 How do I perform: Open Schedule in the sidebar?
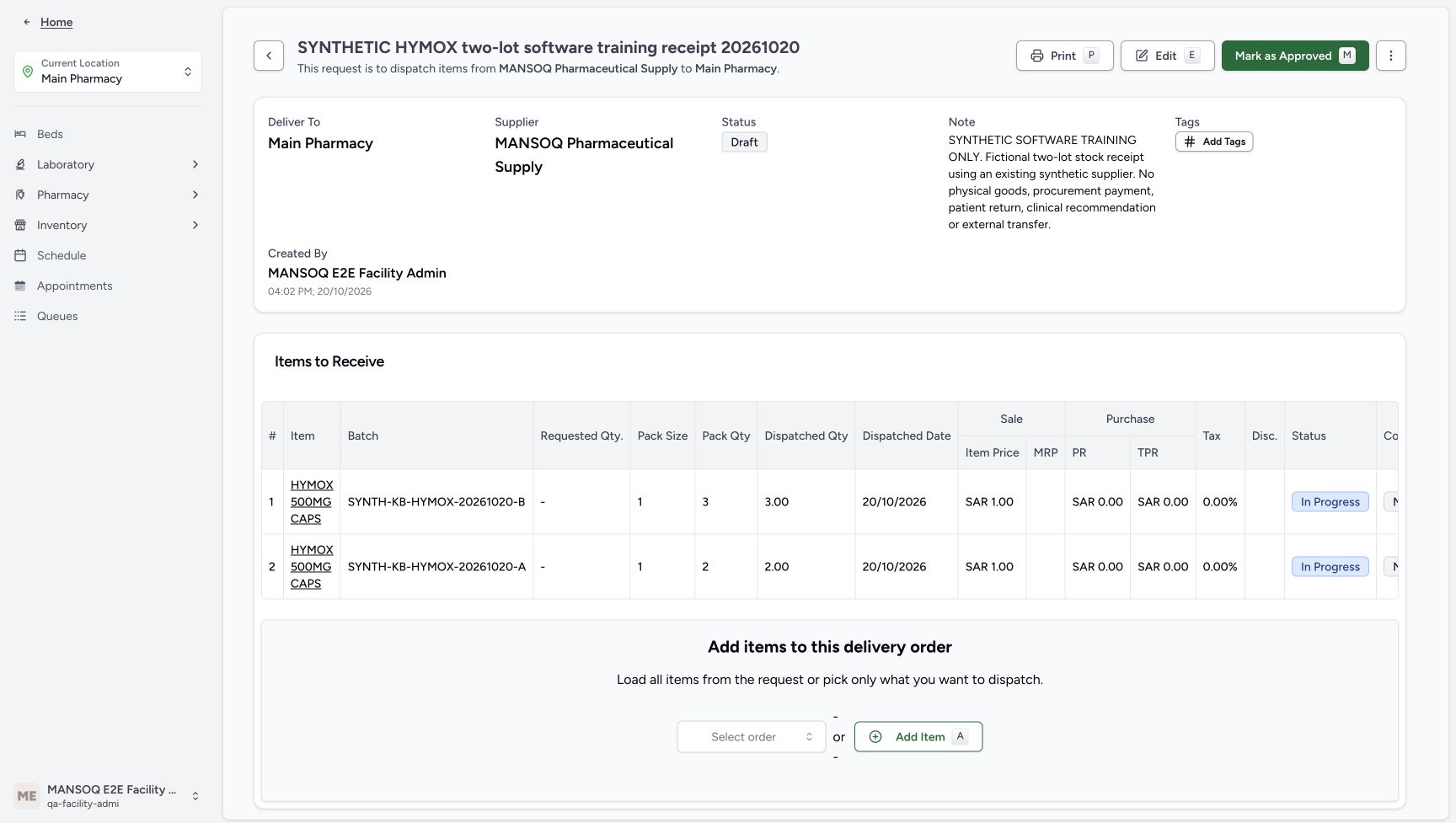pos(108,255)
